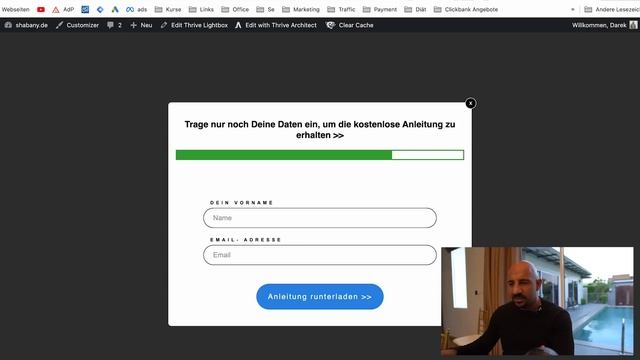
Task: Click Edit Thrive Lightbox
Action: 194,25
